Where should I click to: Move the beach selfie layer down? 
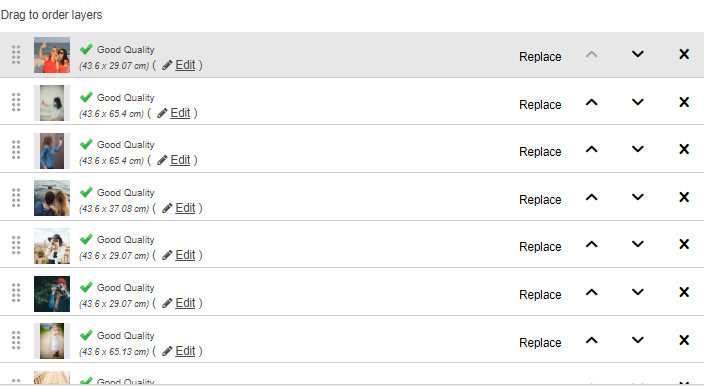pos(638,54)
